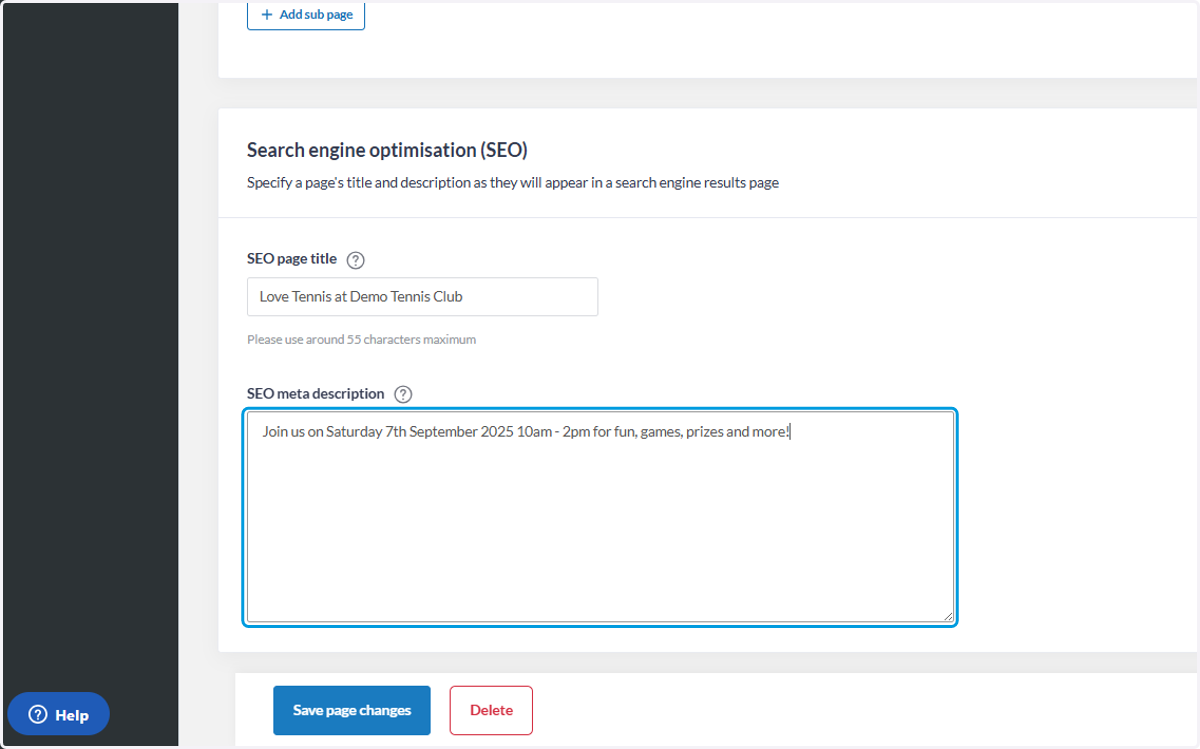Click inside the SEO meta description textarea
This screenshot has width=1200, height=749.
coord(600,517)
